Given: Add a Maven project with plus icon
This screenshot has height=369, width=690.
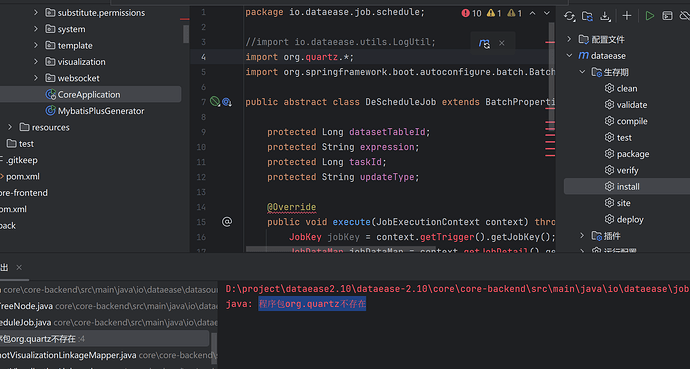Looking at the screenshot, I should pos(627,16).
